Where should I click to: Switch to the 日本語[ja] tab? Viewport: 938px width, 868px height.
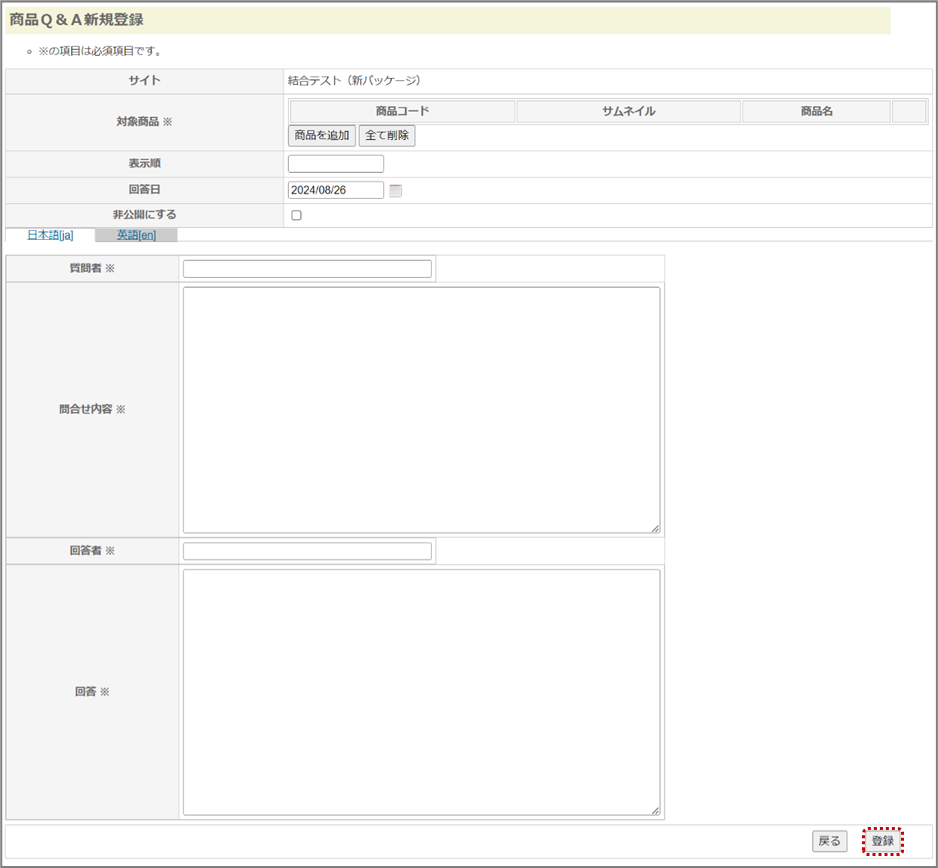[x=50, y=235]
